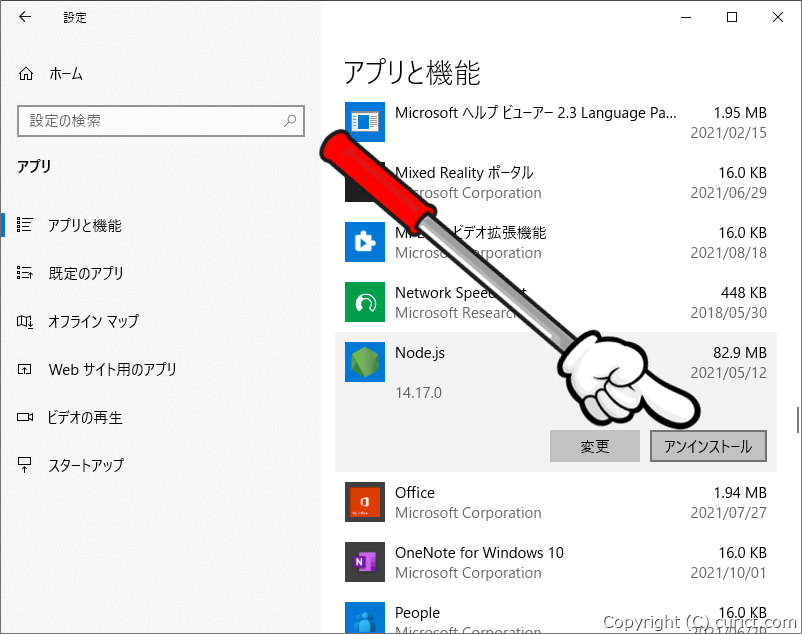802x634 pixels.
Task: Click the 2021/02/15 install date
Action: pos(728,133)
